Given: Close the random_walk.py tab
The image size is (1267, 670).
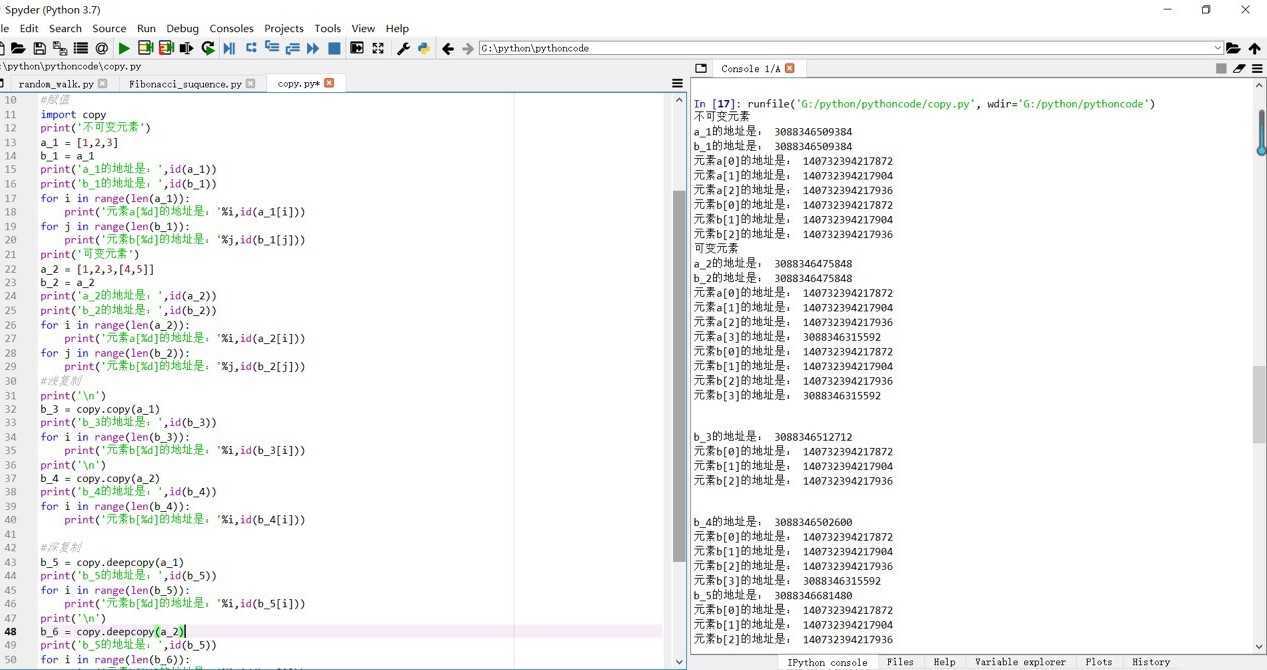Looking at the screenshot, I should point(102,84).
